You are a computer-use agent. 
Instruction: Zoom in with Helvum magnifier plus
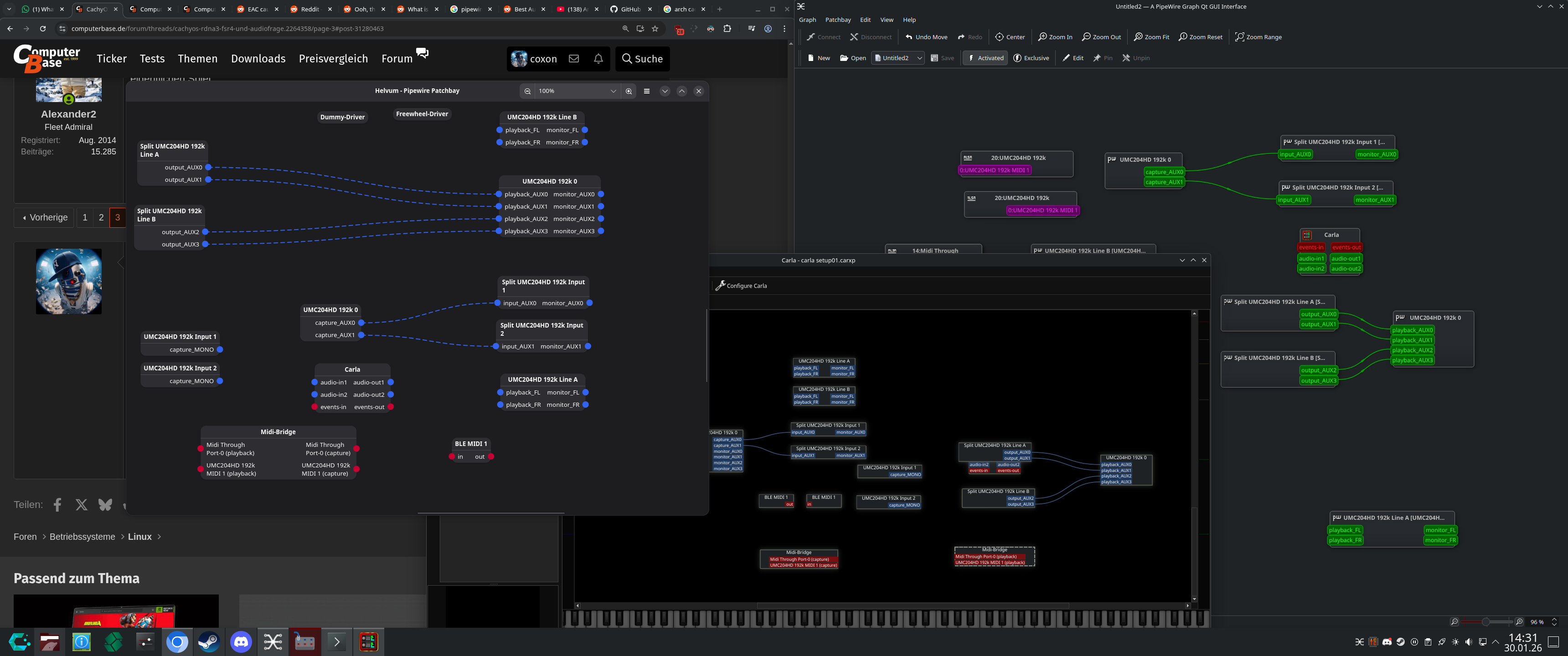[x=629, y=91]
